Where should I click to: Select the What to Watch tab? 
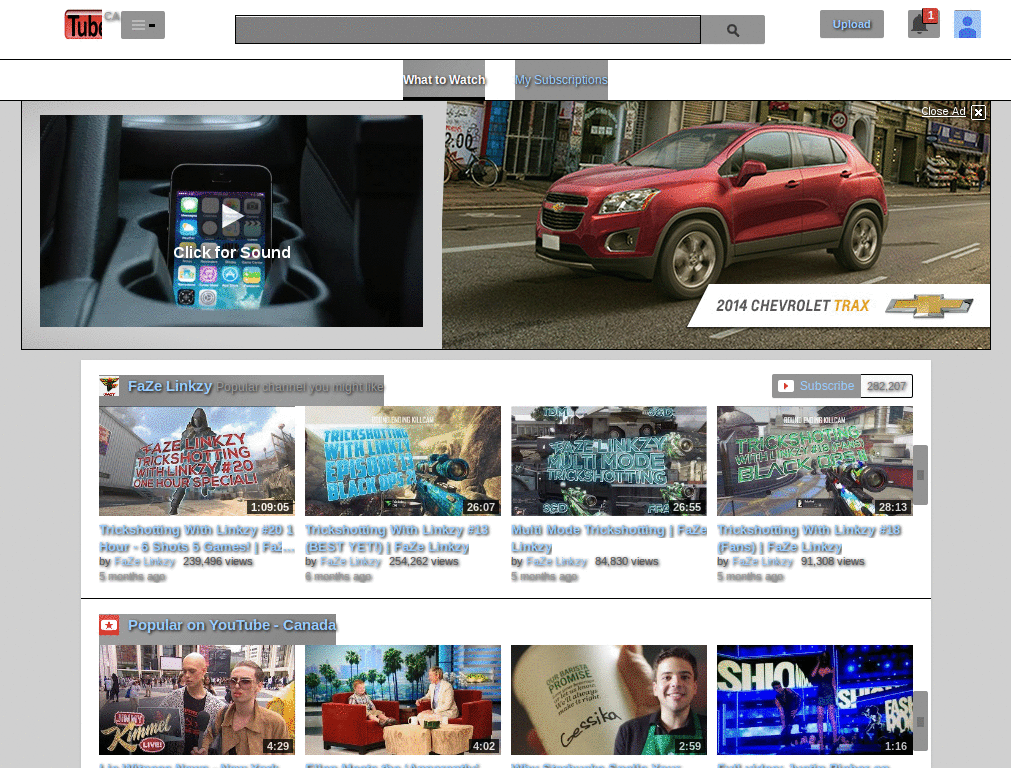(444, 80)
